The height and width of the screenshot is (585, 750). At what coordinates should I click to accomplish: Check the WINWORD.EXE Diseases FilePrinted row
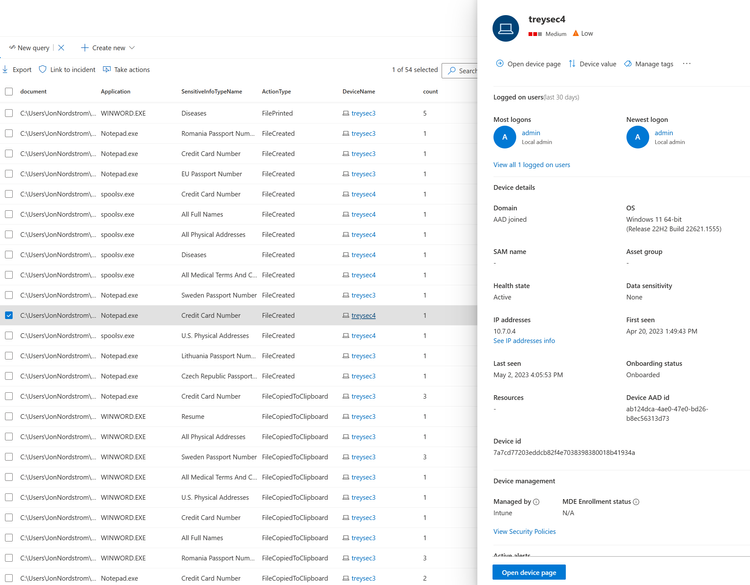click(9, 113)
